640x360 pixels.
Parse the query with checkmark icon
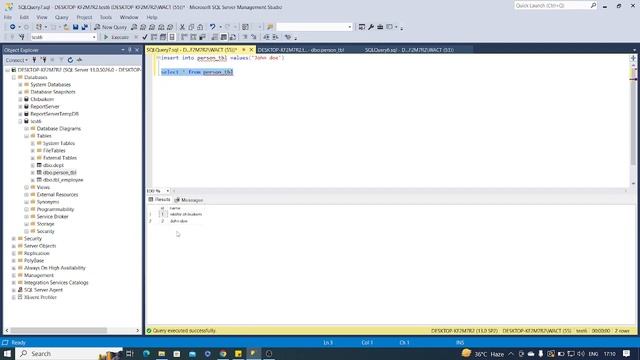[x=145, y=37]
